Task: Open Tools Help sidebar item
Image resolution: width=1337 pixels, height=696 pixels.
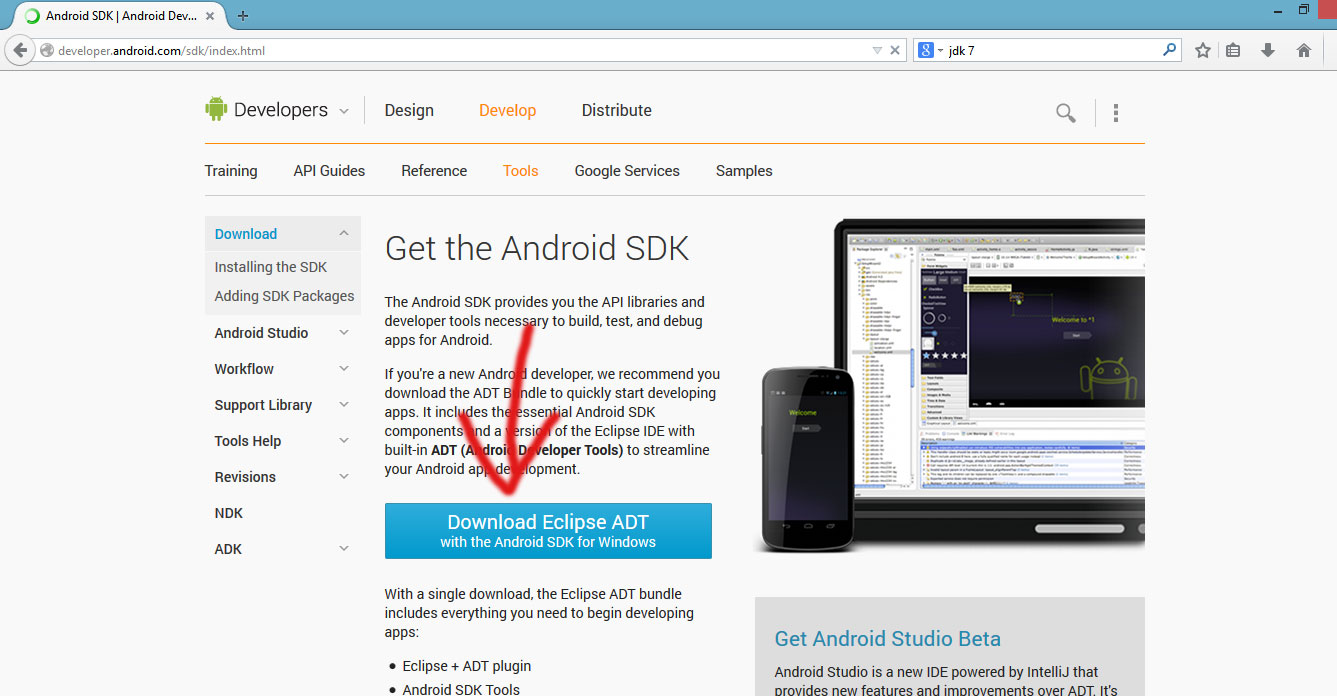Action: point(248,441)
